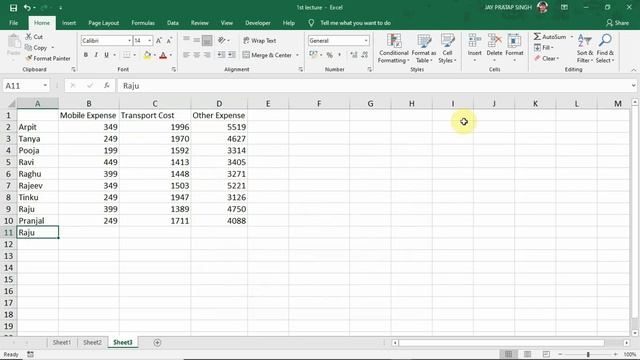Apply the red Font Color swatch
This screenshot has height=360, width=640.
[x=163, y=55]
